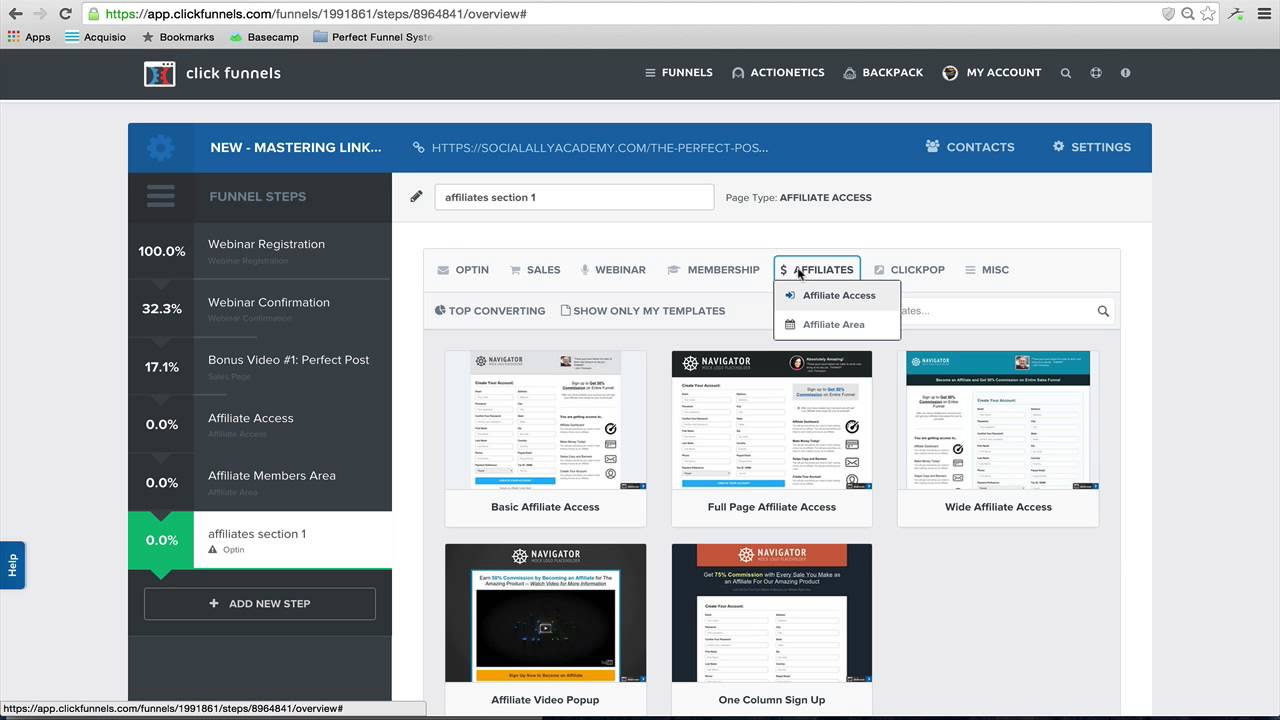Open the funnel URL link
1280x720 pixels.
pyautogui.click(x=591, y=147)
